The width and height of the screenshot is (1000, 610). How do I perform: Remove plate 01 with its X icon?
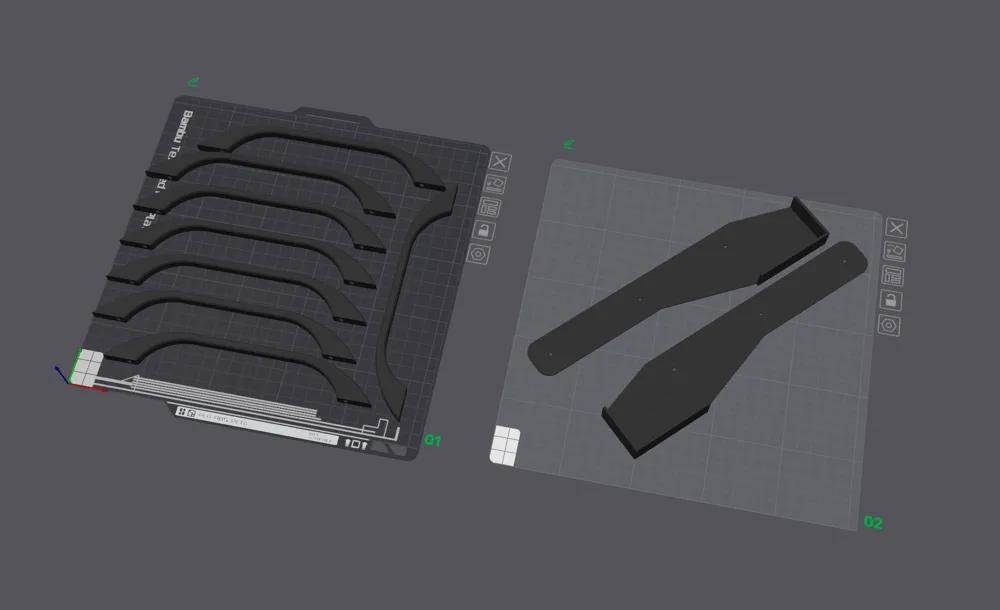[500, 162]
